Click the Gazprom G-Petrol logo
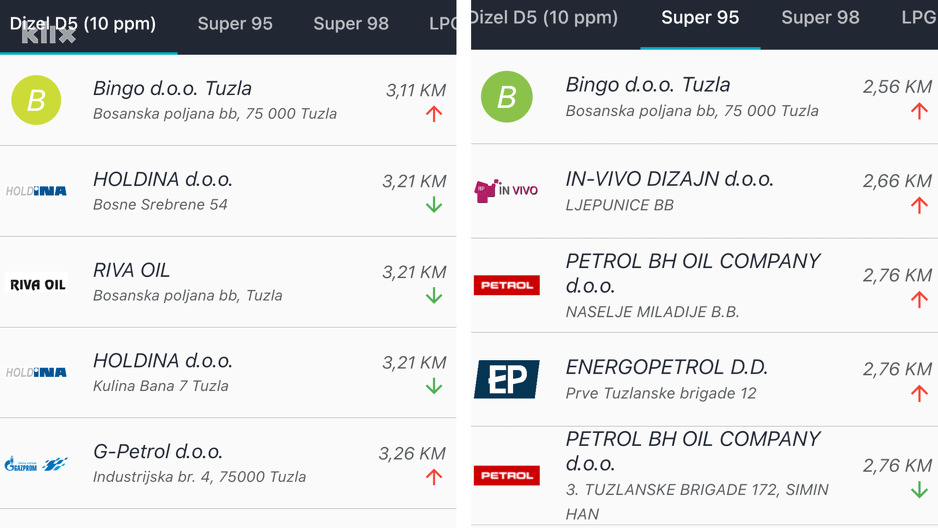This screenshot has height=528, width=938. pos(36,463)
